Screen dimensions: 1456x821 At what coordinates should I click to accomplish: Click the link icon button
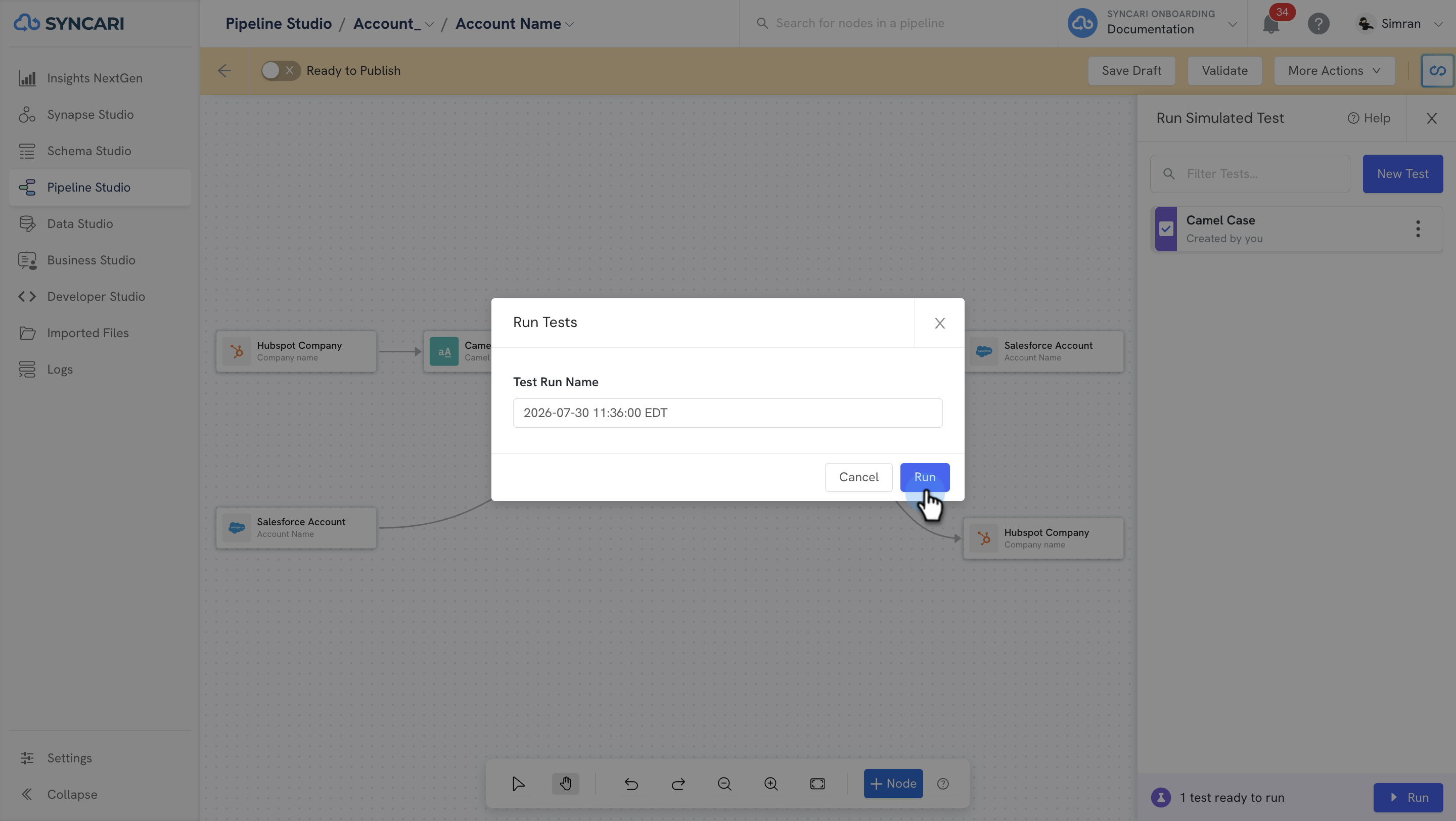coord(1437,71)
